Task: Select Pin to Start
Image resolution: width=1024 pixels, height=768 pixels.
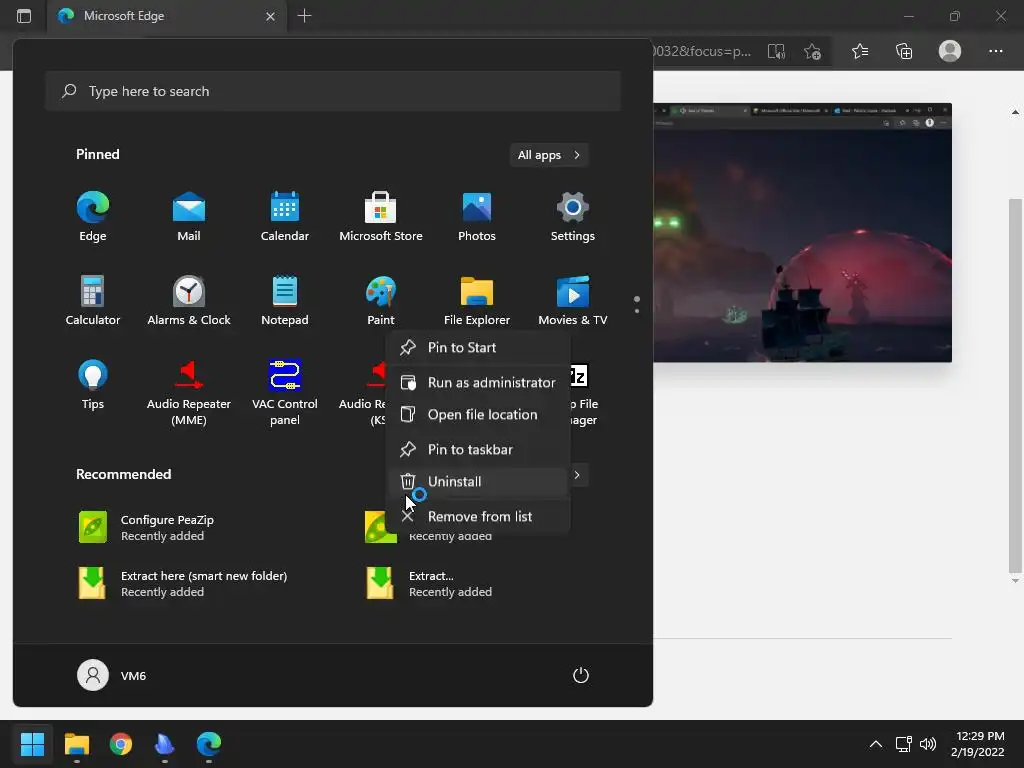Action: pos(477,347)
